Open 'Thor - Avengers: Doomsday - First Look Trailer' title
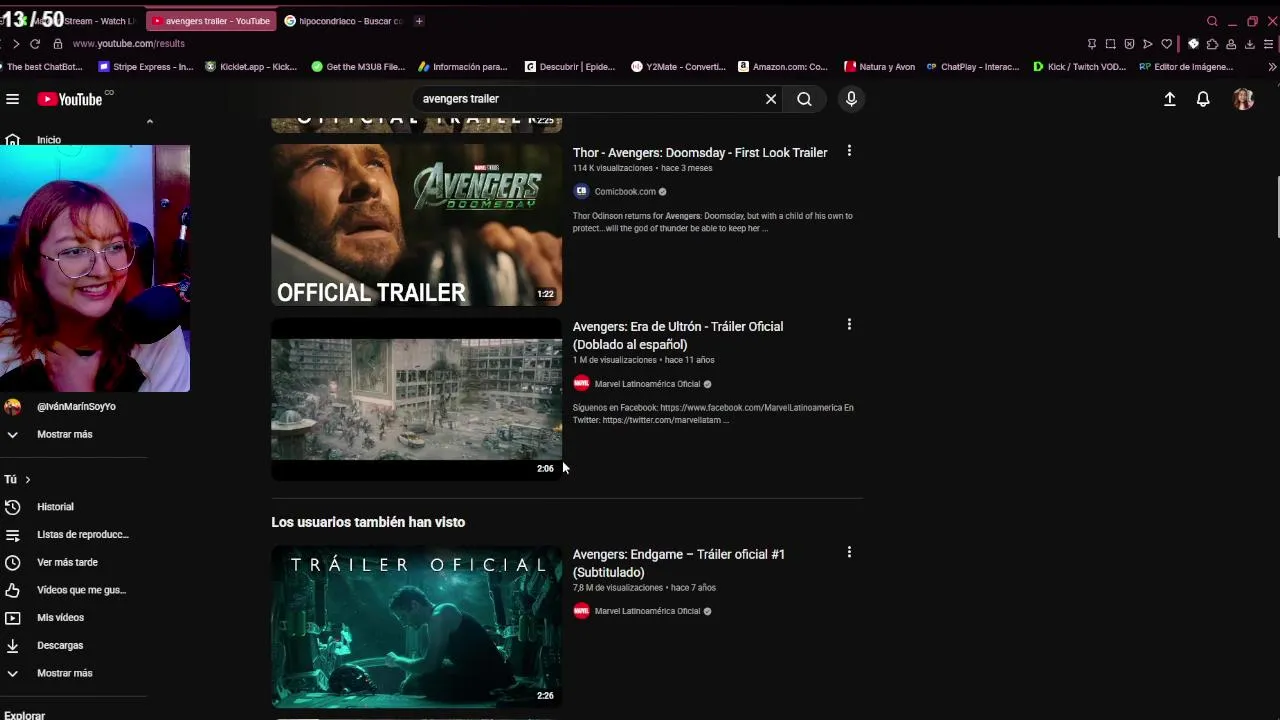Screen dimensions: 1280x720 (700, 153)
